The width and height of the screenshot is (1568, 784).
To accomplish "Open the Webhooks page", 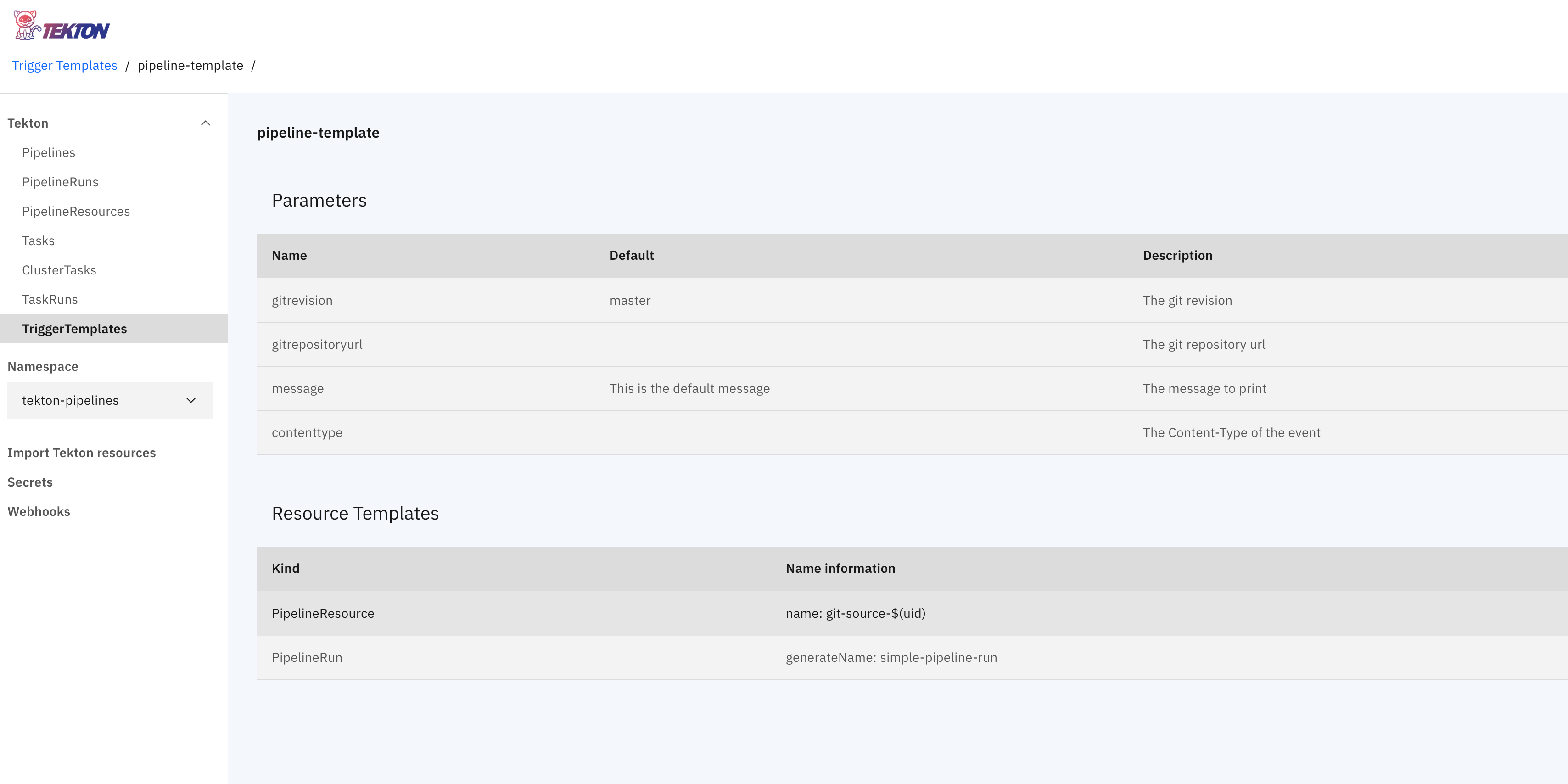I will coord(39,511).
